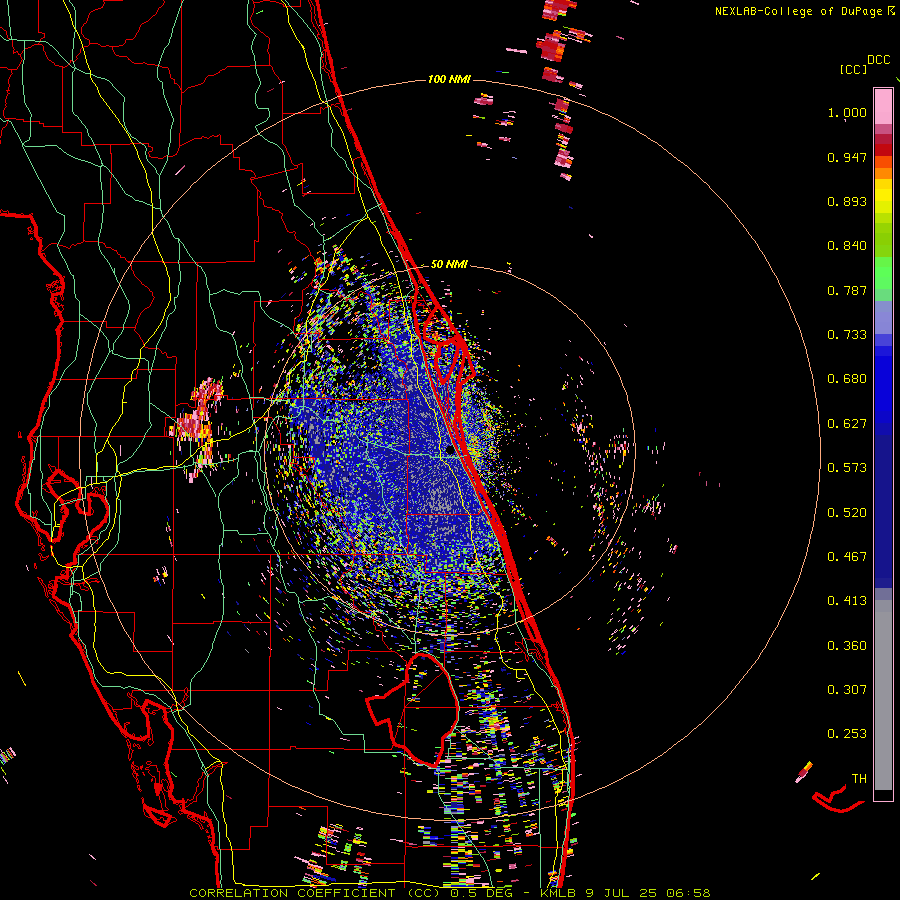Click the 100 NMI range ring label

pyautogui.click(x=449, y=79)
